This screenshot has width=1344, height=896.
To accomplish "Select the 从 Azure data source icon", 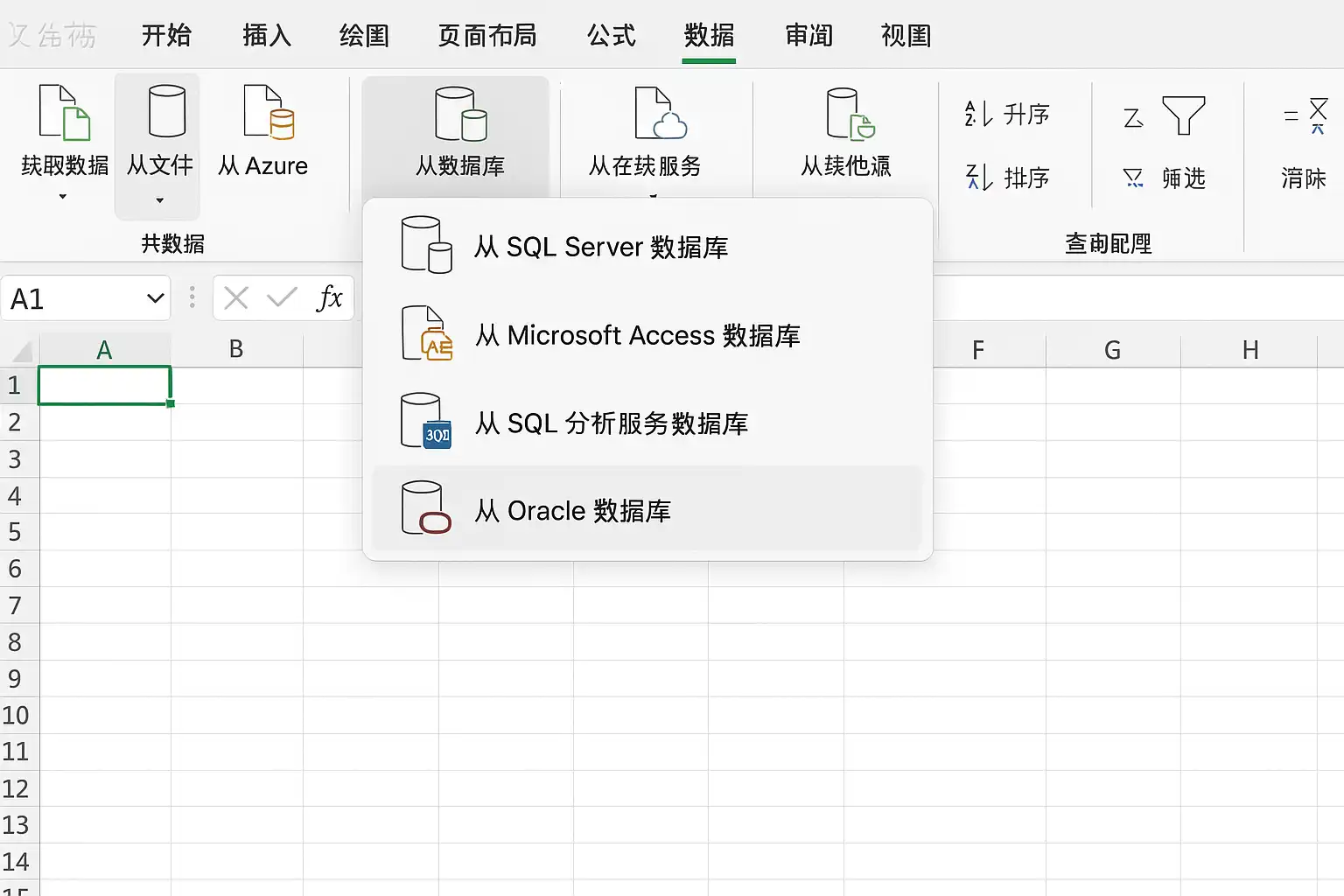I will tap(269, 112).
